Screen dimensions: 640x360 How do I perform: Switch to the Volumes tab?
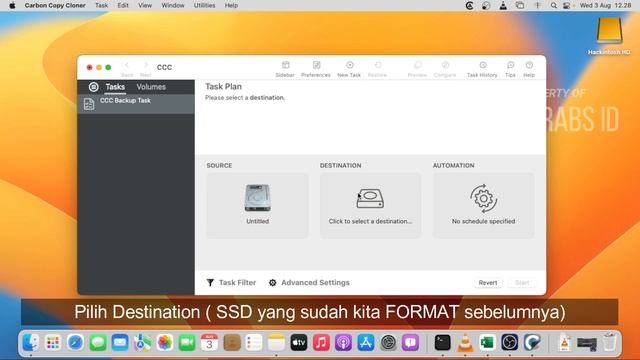[151, 87]
